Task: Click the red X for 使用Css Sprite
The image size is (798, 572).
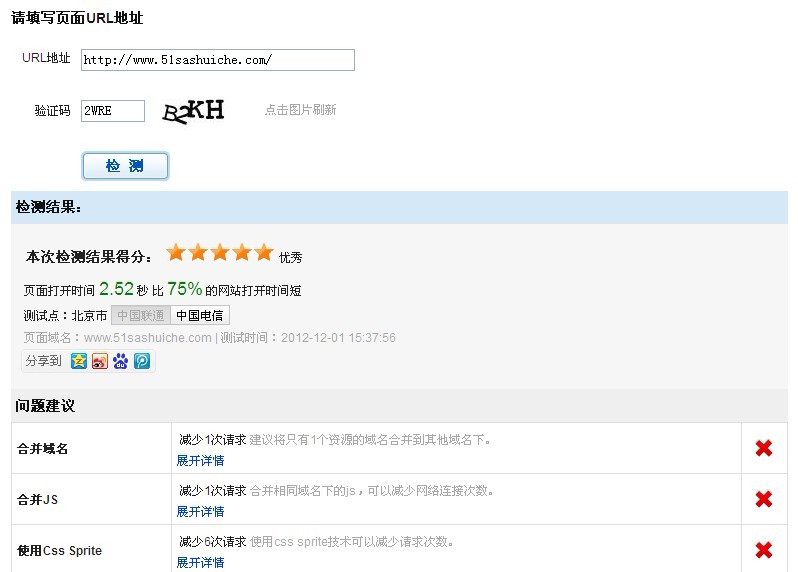Action: [x=764, y=550]
